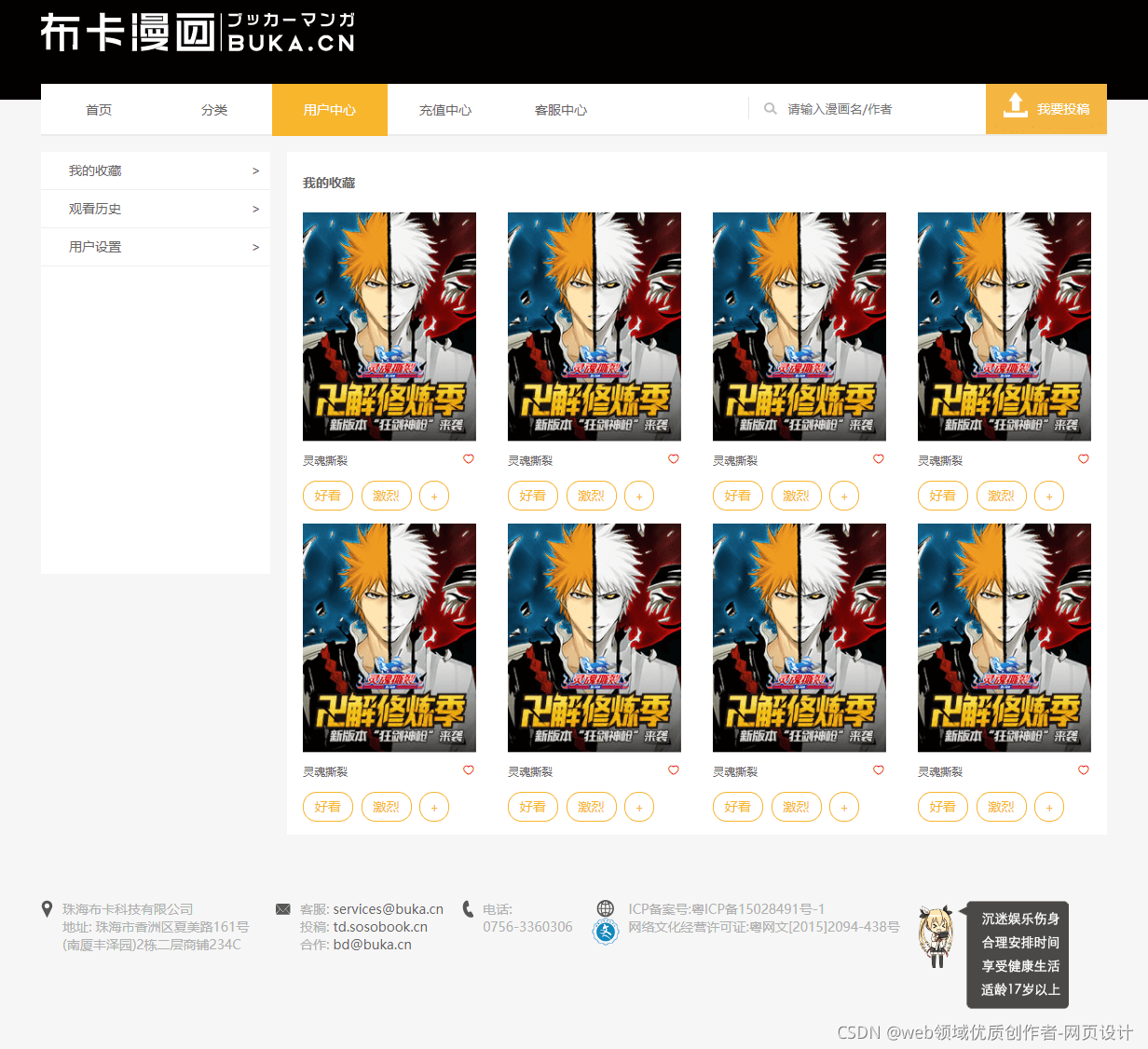Expand the chevron next to 观看历史
The height and width of the screenshot is (1049, 1148).
(256, 210)
